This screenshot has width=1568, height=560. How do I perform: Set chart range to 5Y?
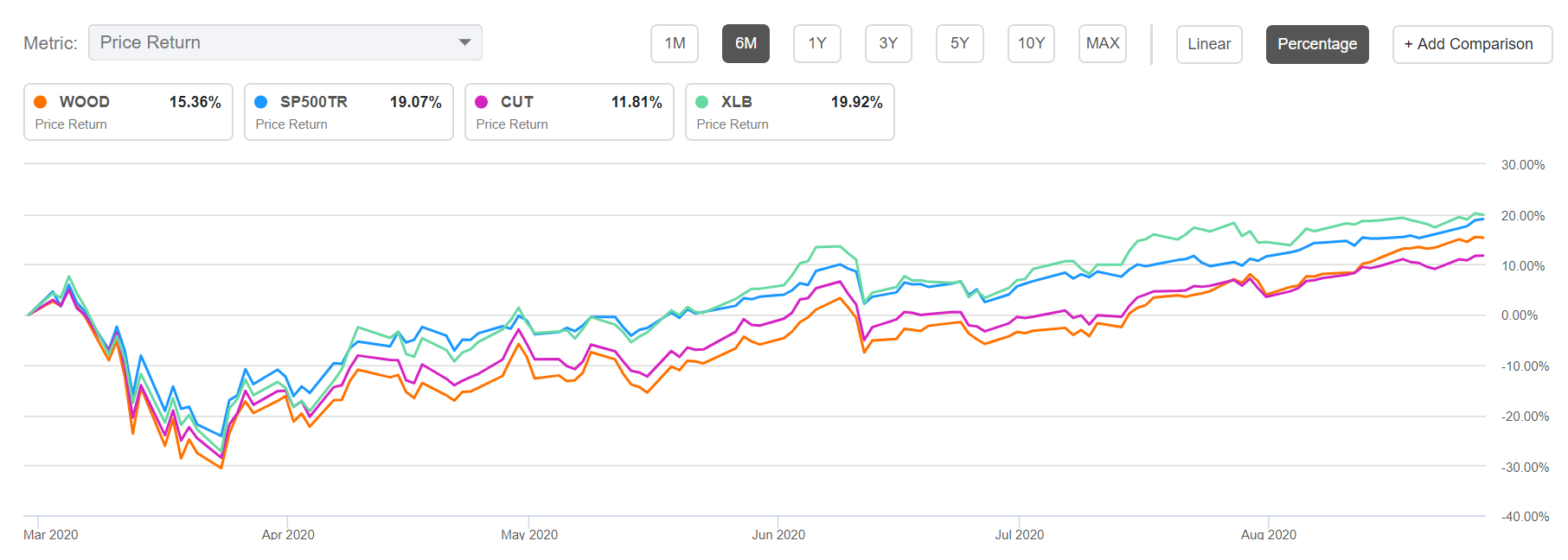(959, 44)
